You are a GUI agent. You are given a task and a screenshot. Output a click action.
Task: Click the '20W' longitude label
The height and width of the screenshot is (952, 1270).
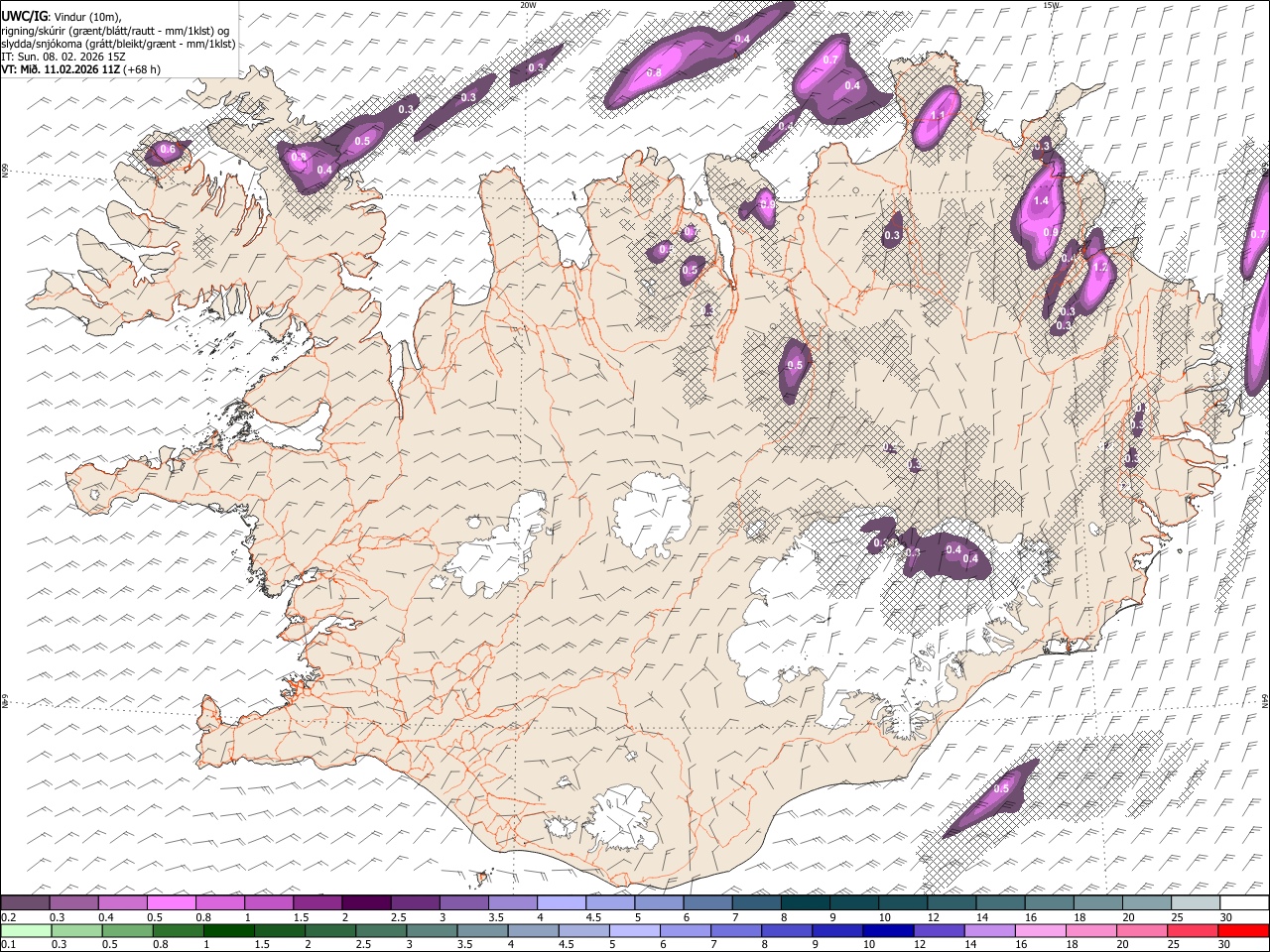[528, 5]
